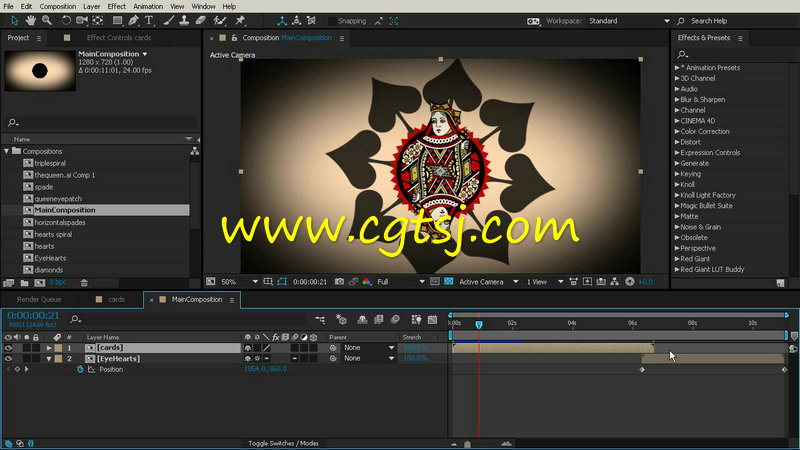Viewport: 800px width, 450px height.
Task: Open the Full resolution dropdown
Action: click(x=401, y=282)
